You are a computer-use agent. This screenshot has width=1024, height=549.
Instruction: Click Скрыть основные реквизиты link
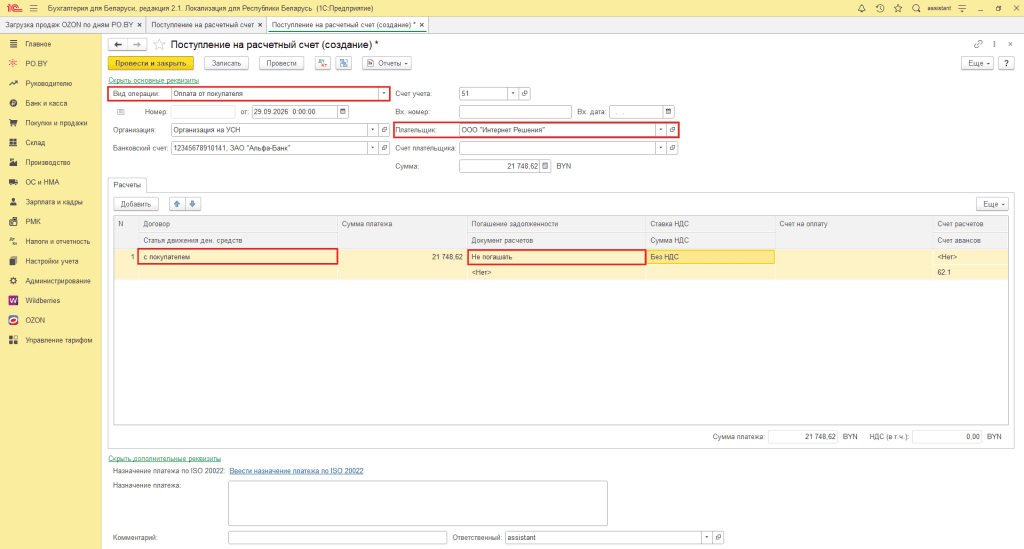pyautogui.click(x=153, y=80)
